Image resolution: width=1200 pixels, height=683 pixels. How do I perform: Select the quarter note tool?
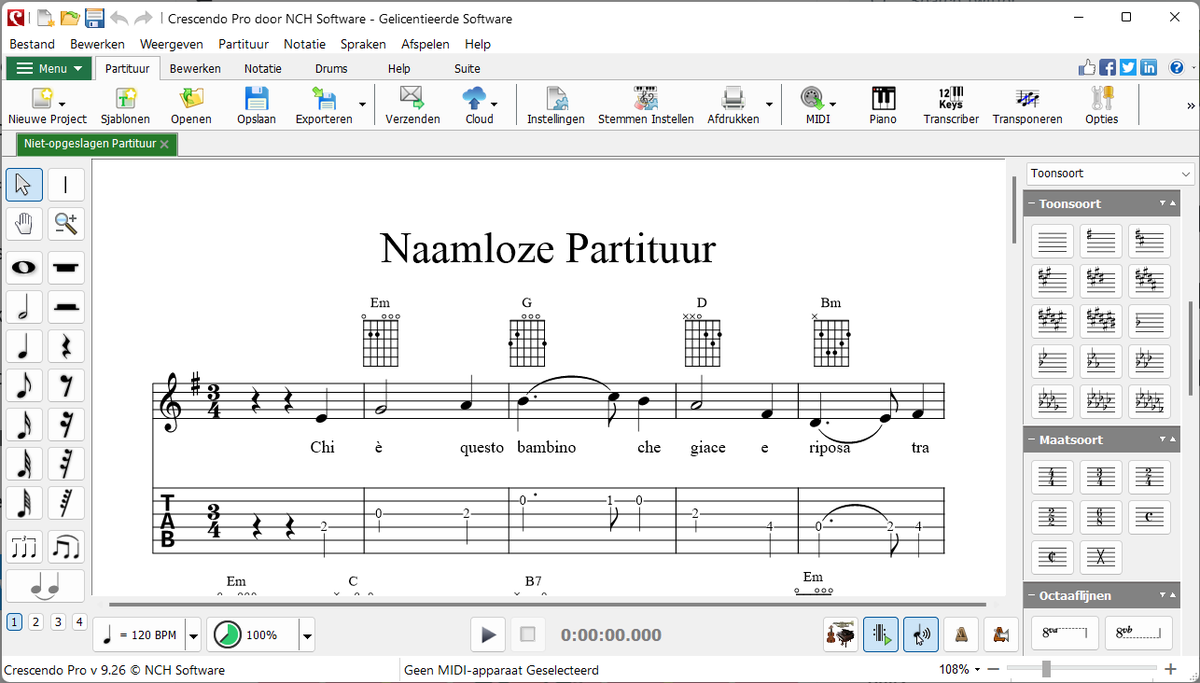(24, 346)
